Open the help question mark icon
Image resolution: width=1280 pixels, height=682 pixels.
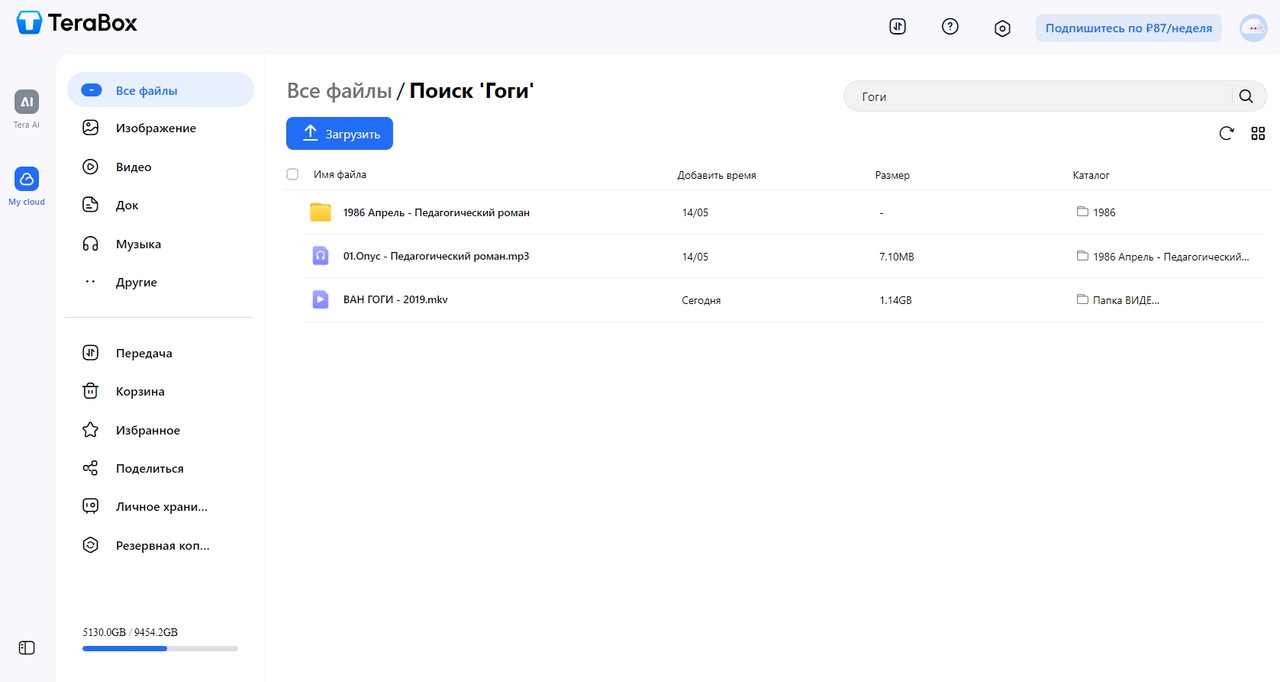point(950,27)
